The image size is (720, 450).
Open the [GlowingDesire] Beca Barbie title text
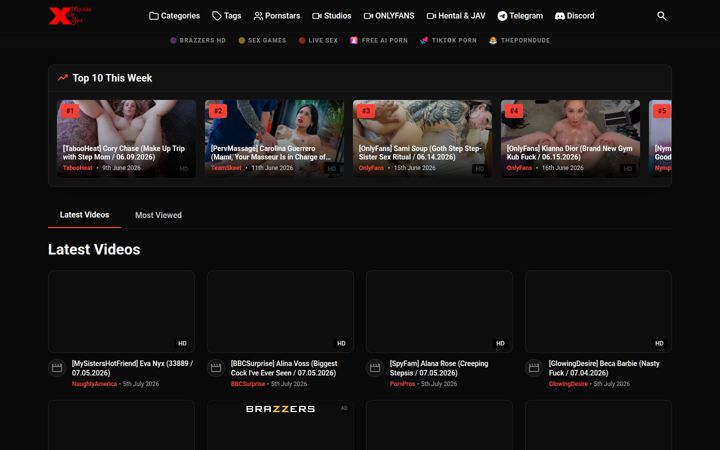[x=604, y=368]
